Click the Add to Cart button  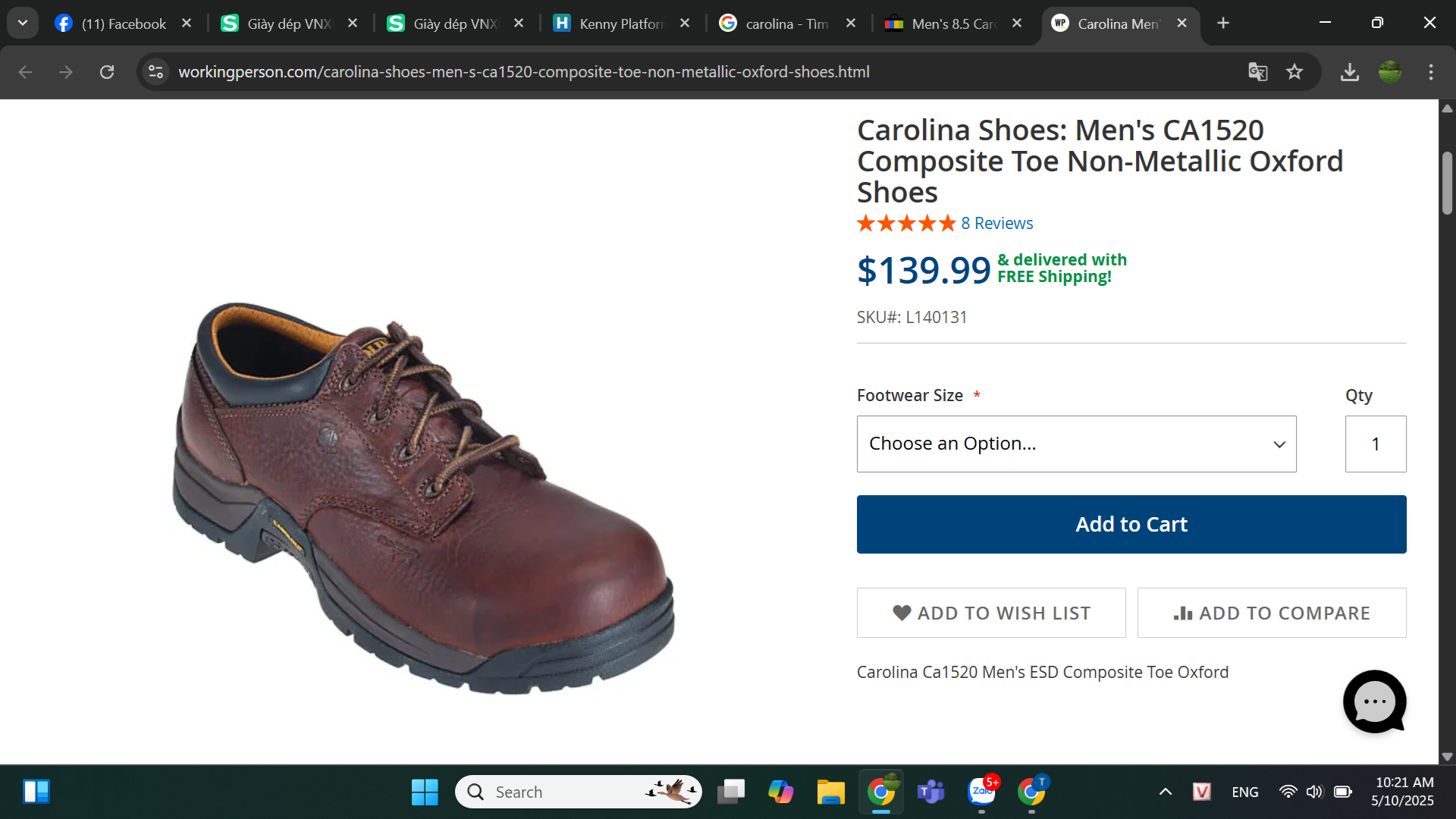(x=1131, y=524)
